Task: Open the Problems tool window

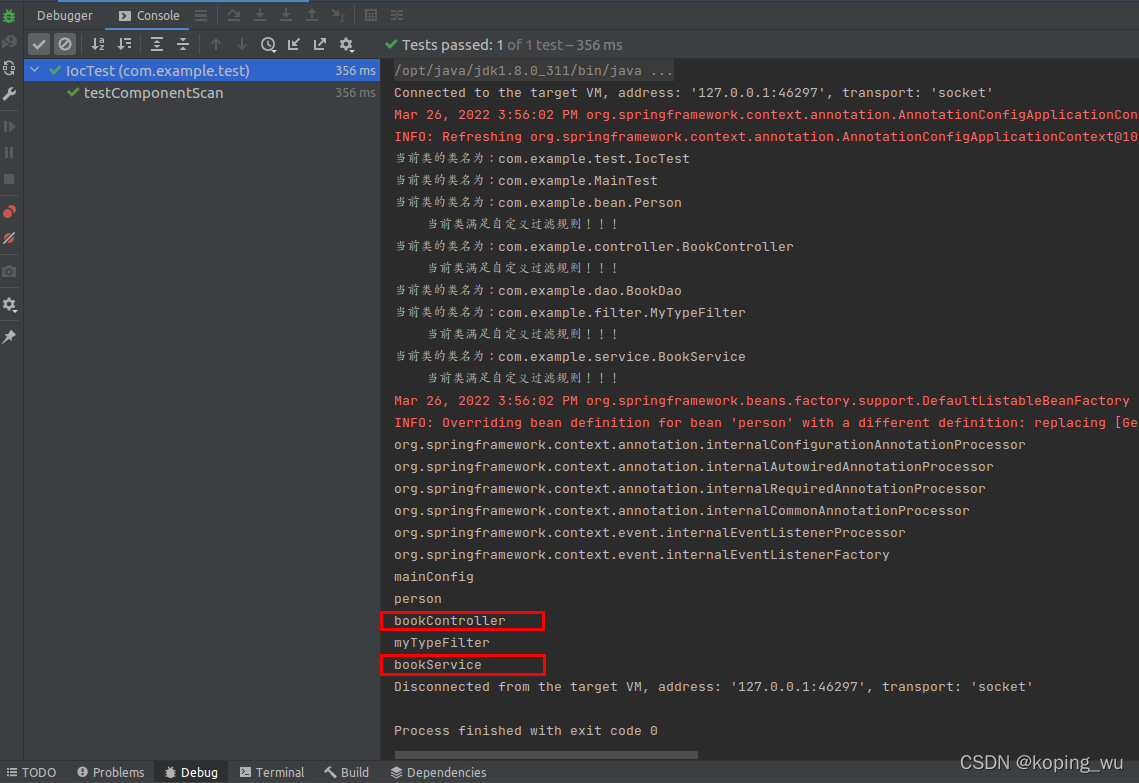Action: (x=110, y=772)
